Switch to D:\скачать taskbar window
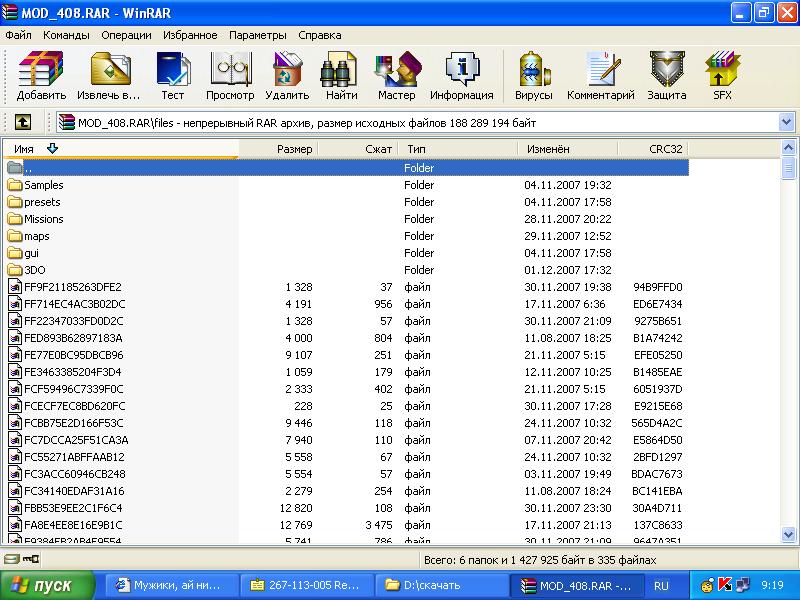Screen dimensions: 800x600 (442, 585)
